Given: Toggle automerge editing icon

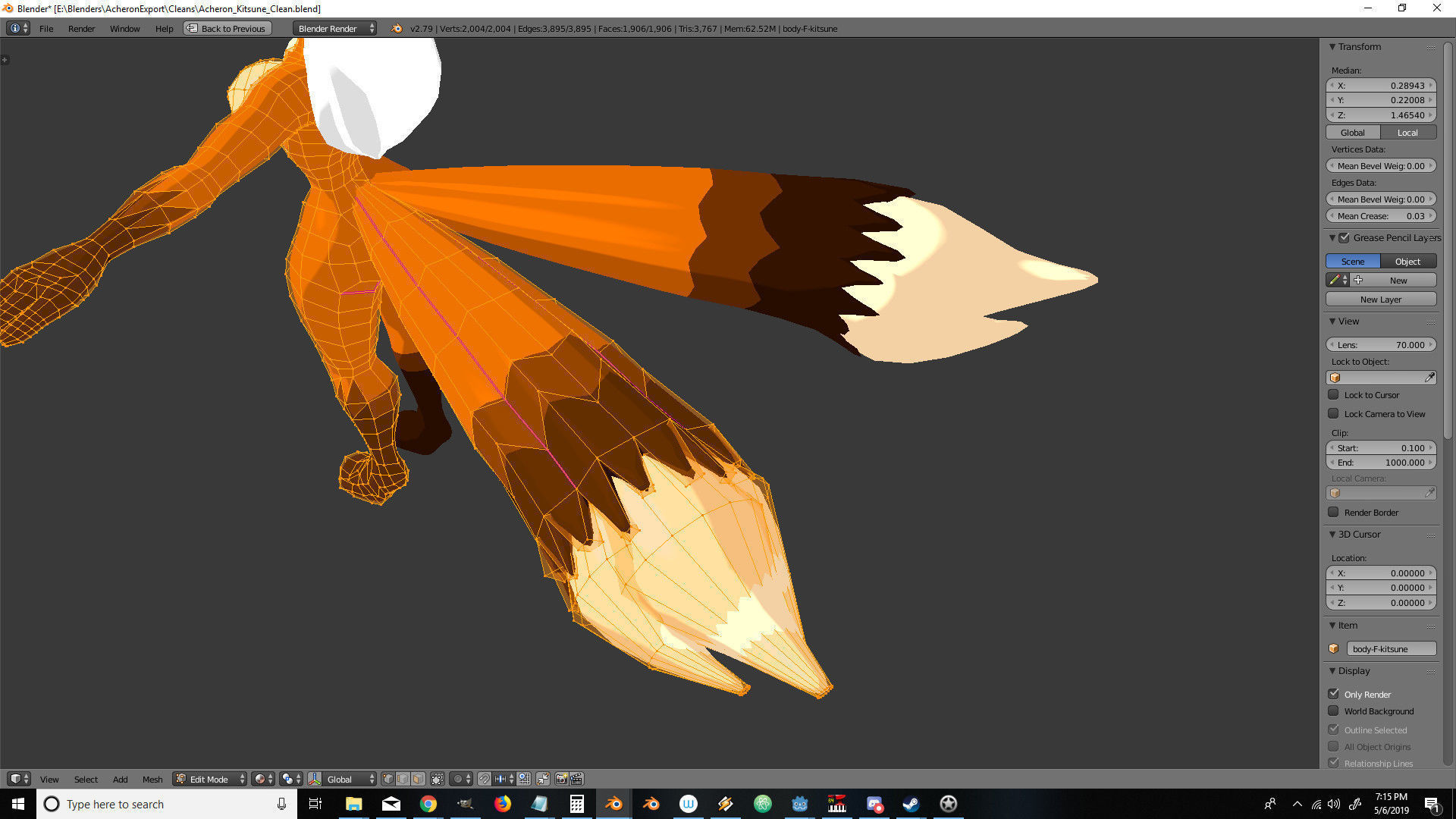Looking at the screenshot, I should (x=543, y=779).
